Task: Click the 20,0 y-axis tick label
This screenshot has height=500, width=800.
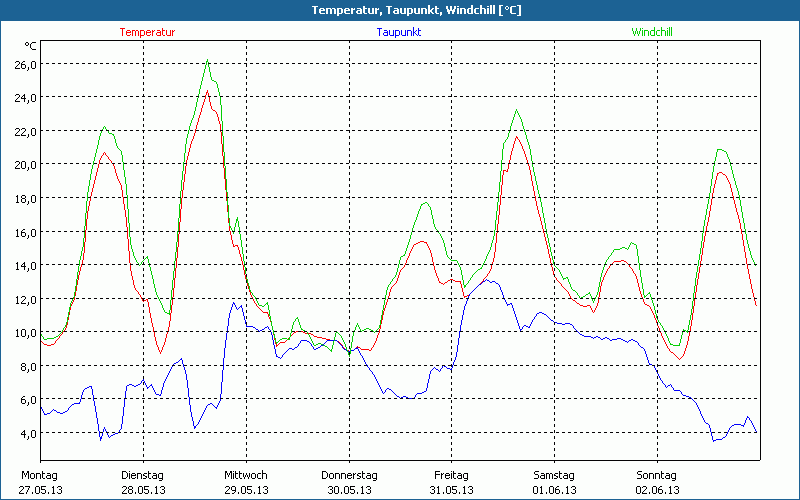Action: (x=23, y=164)
